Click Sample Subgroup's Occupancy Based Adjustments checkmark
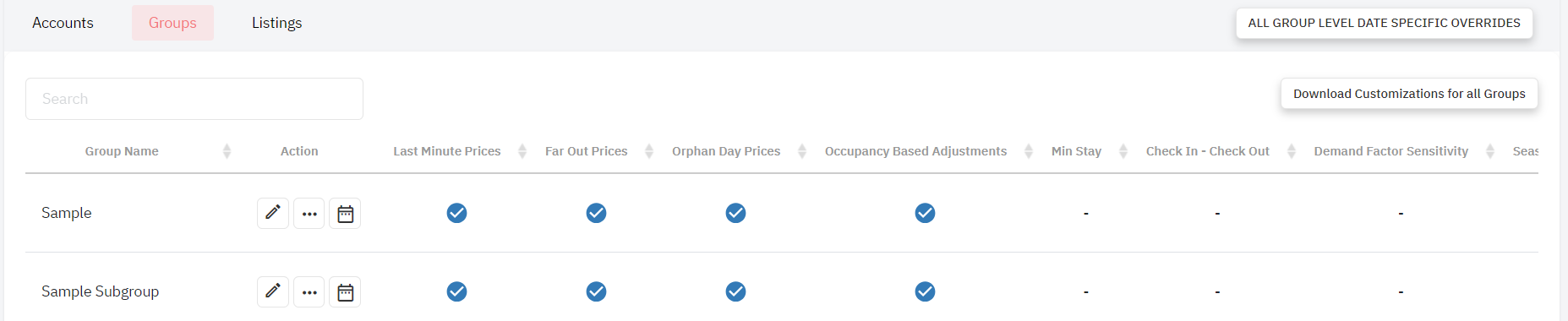The image size is (1568, 321). 925,291
